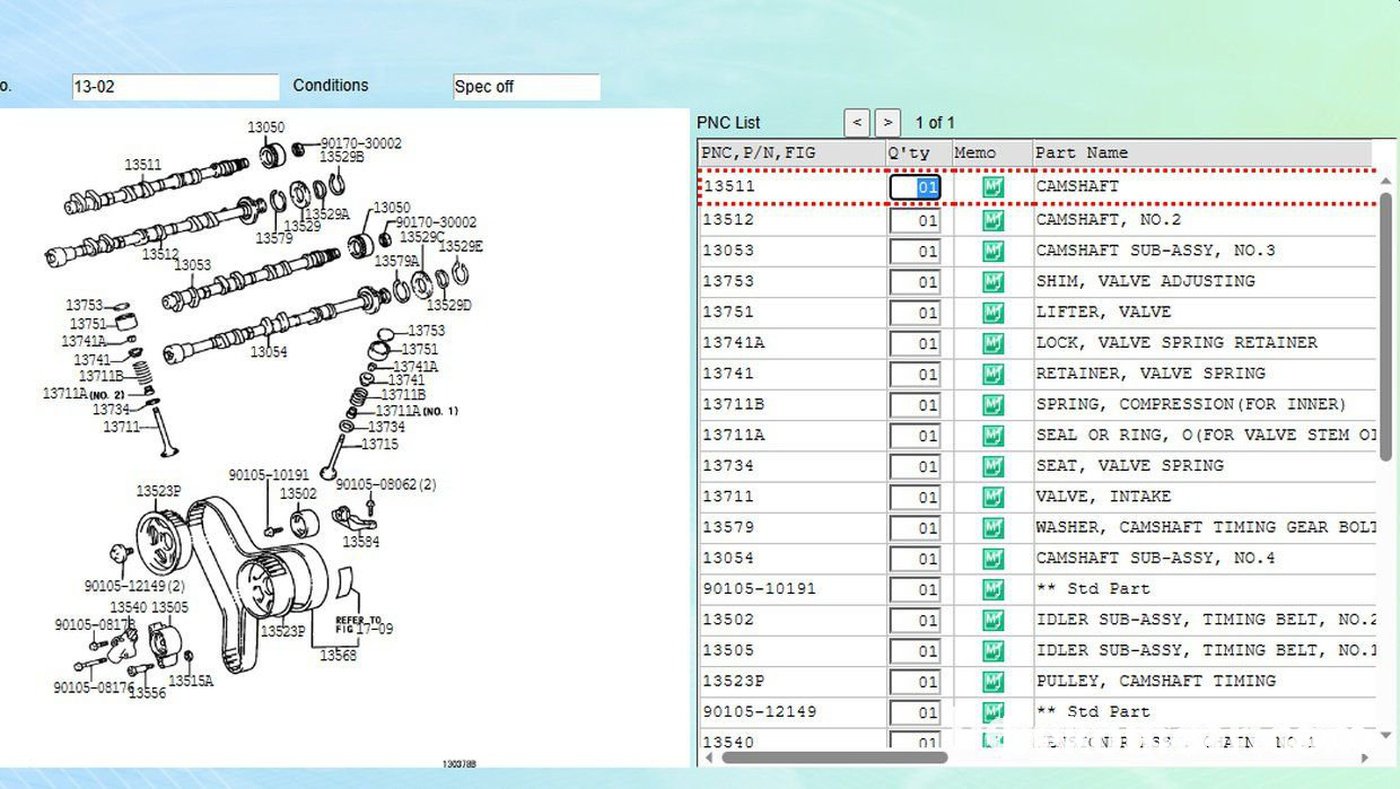Click the 90105-08062 (2) bolt label
The height and width of the screenshot is (789, 1400).
point(386,484)
